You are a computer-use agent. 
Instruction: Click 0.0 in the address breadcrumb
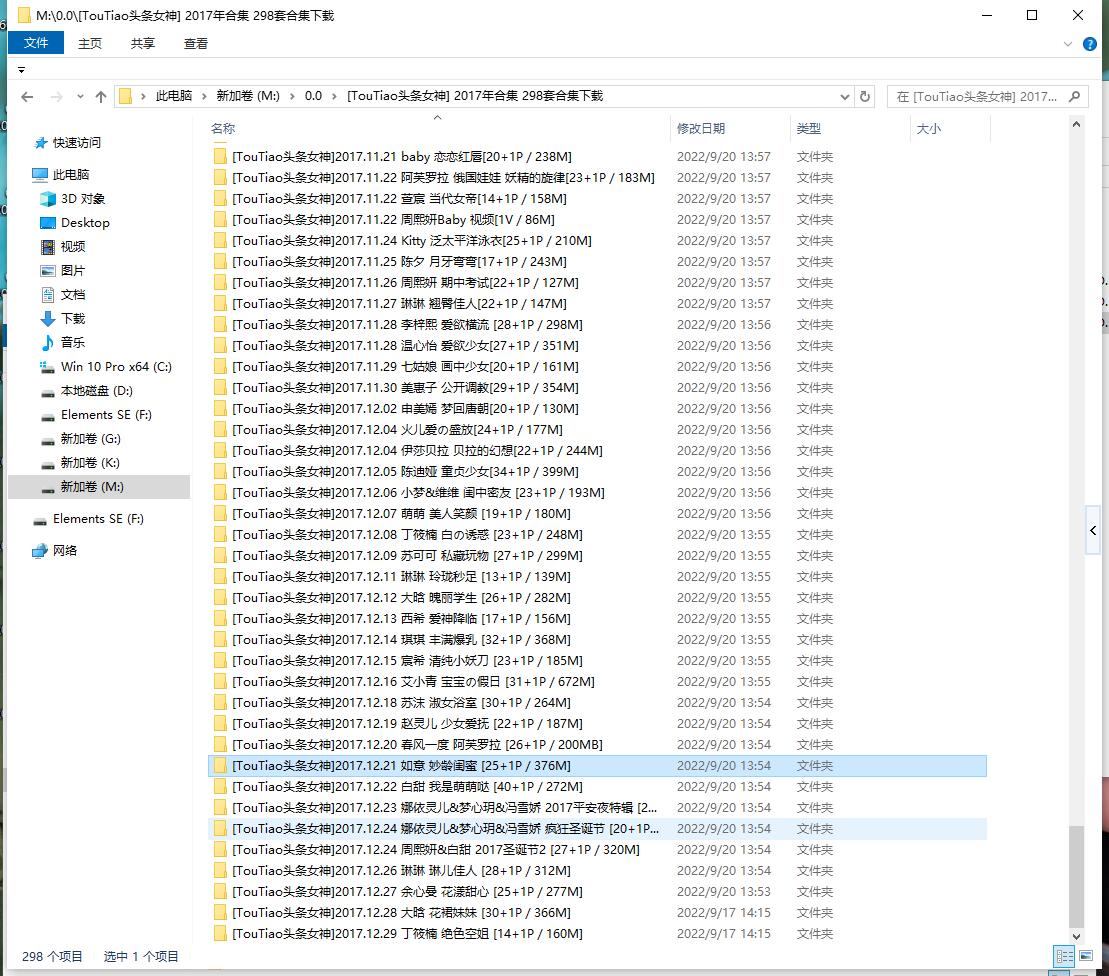click(x=313, y=96)
